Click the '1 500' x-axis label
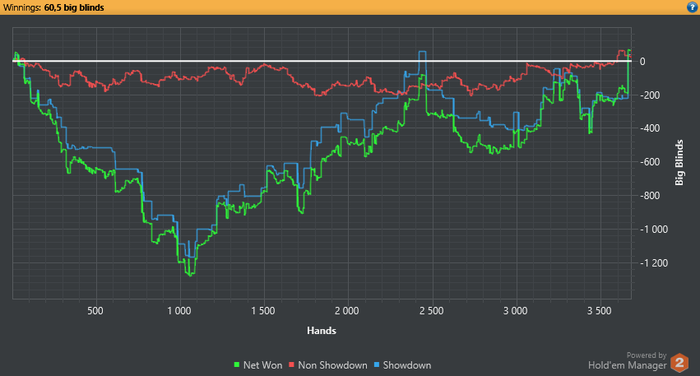The height and width of the screenshot is (376, 700). tap(263, 311)
